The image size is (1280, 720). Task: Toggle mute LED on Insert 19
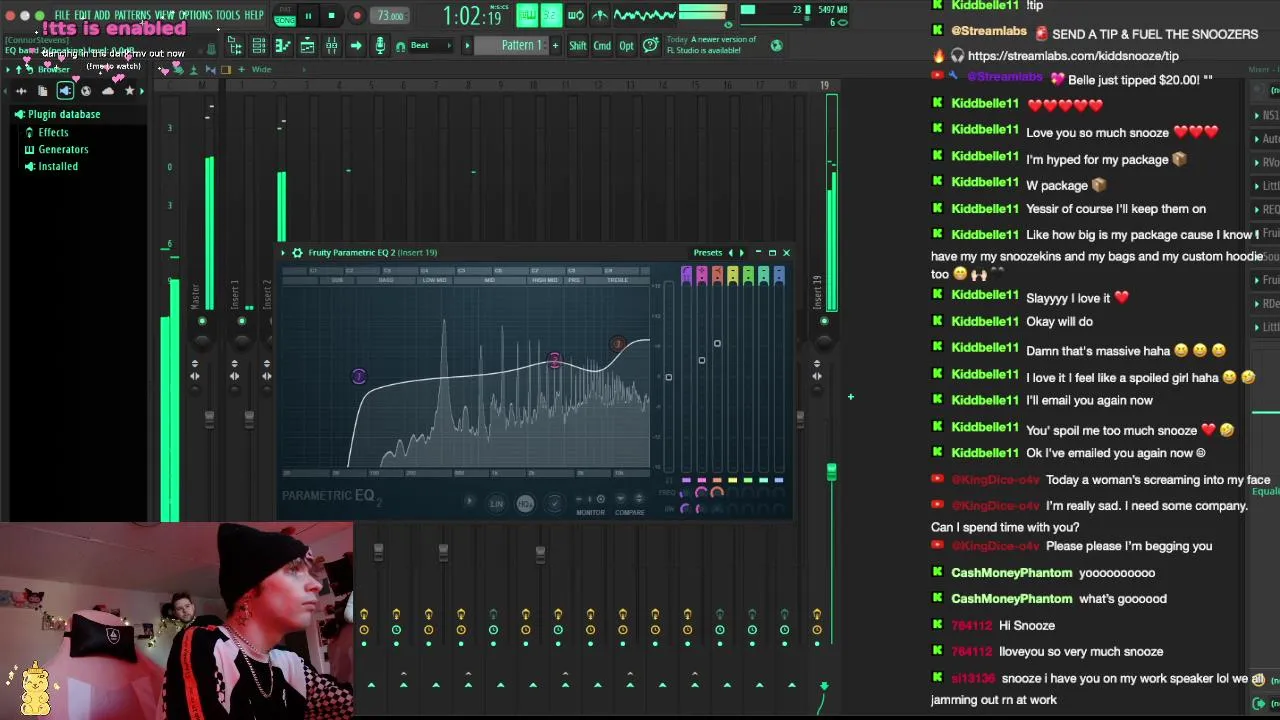pos(825,322)
